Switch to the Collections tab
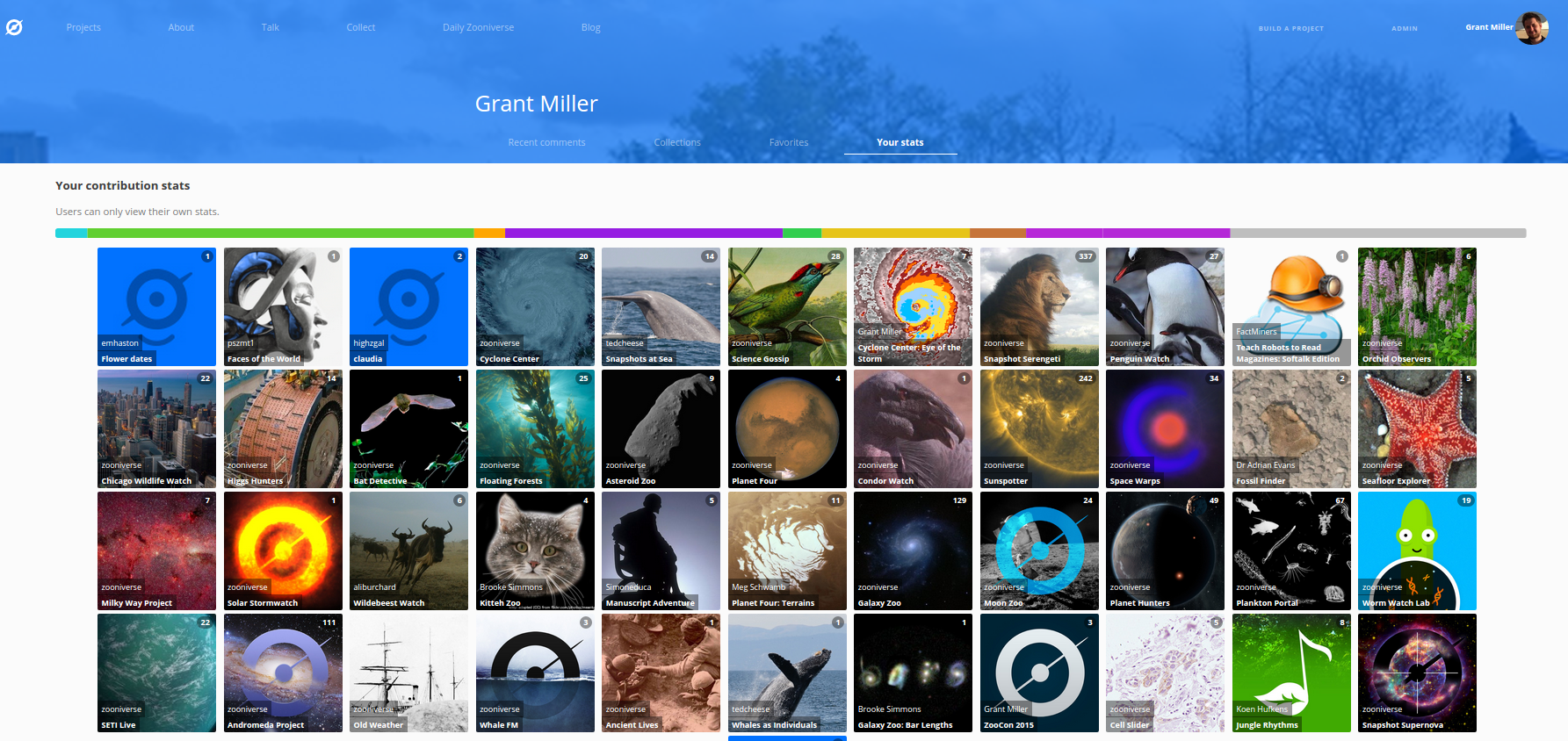1568x741 pixels. tap(677, 142)
